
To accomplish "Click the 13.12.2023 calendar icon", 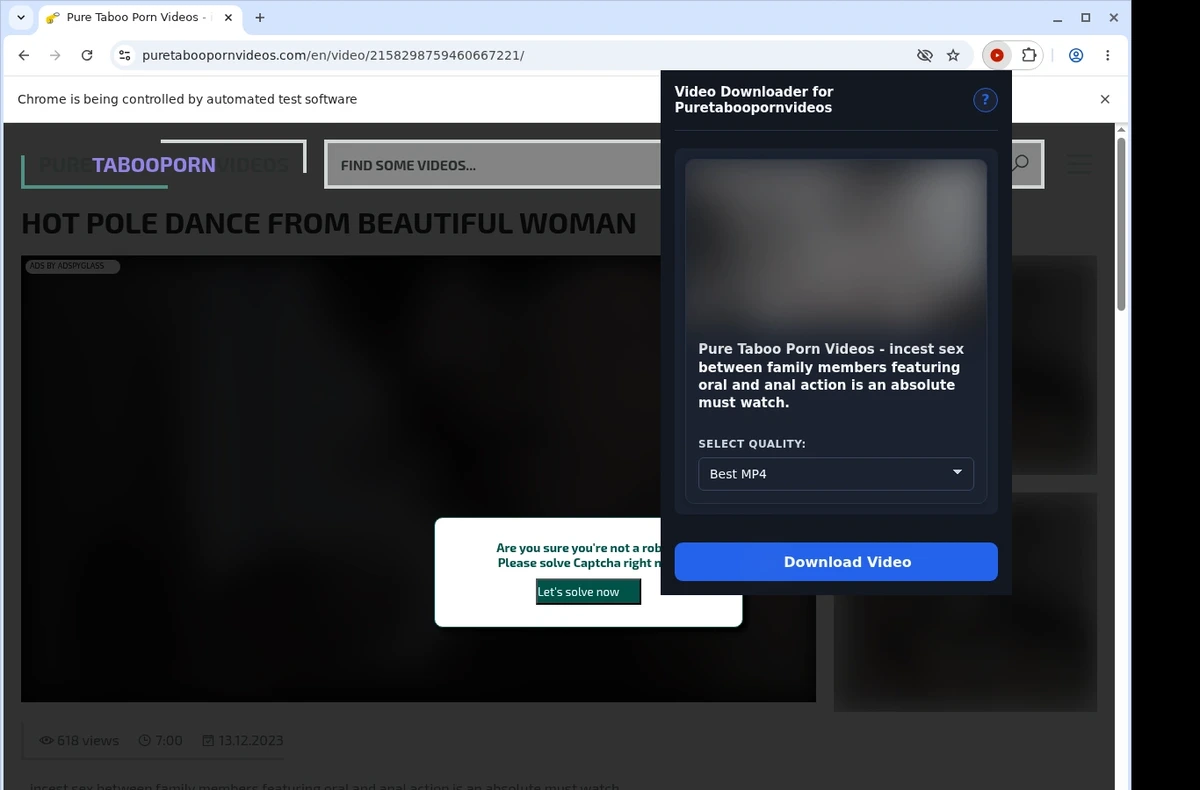I will (208, 741).
